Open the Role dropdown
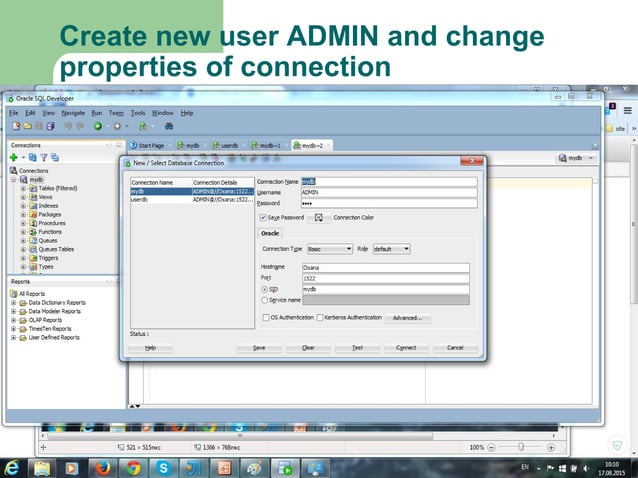Viewport: 638px width, 478px height. point(391,249)
